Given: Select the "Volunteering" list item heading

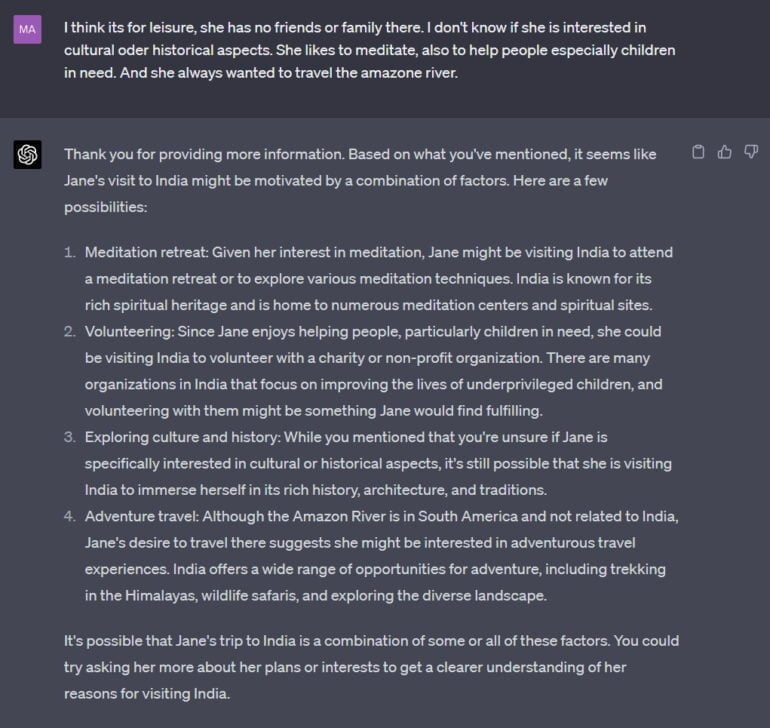Looking at the screenshot, I should click(128, 331).
